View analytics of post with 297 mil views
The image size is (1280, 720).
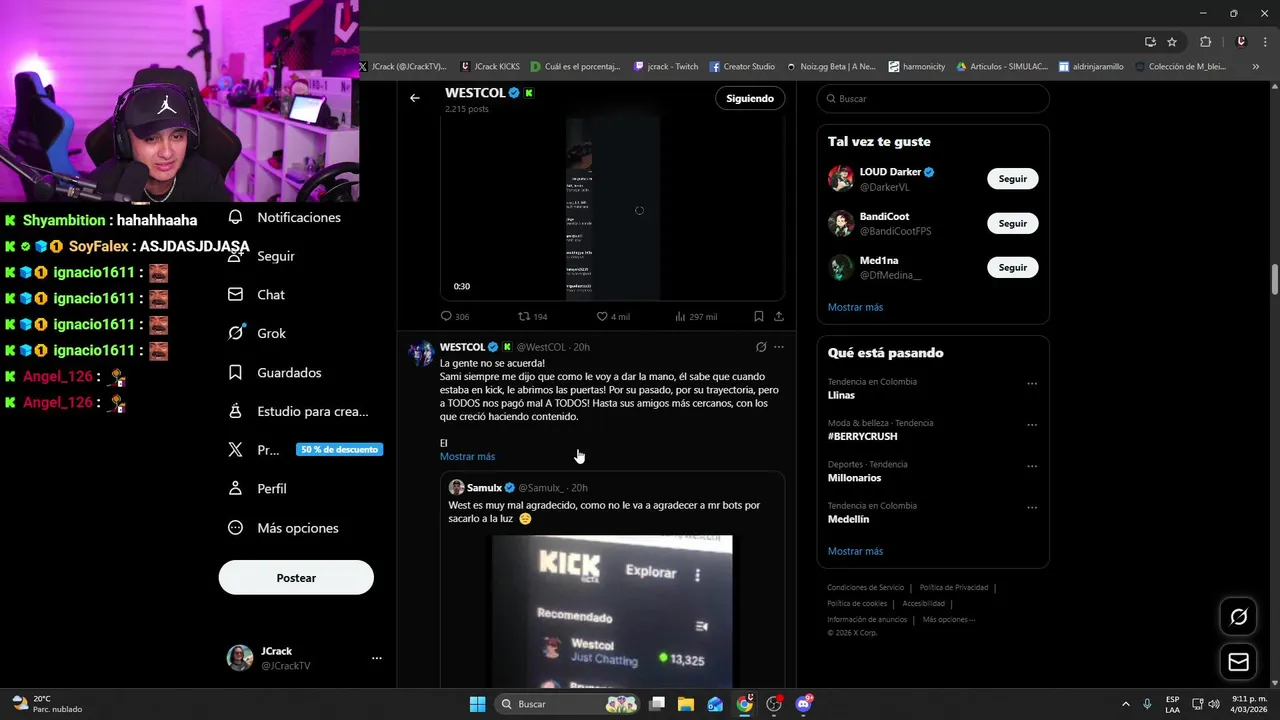[x=695, y=316]
